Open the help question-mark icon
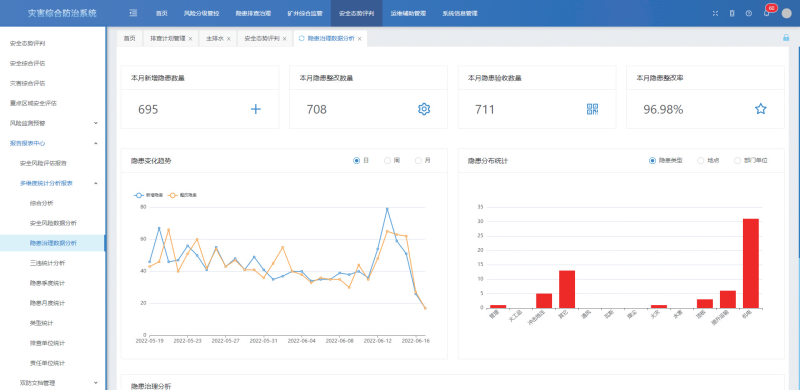Screen dimensions: 800x390 (x=748, y=14)
